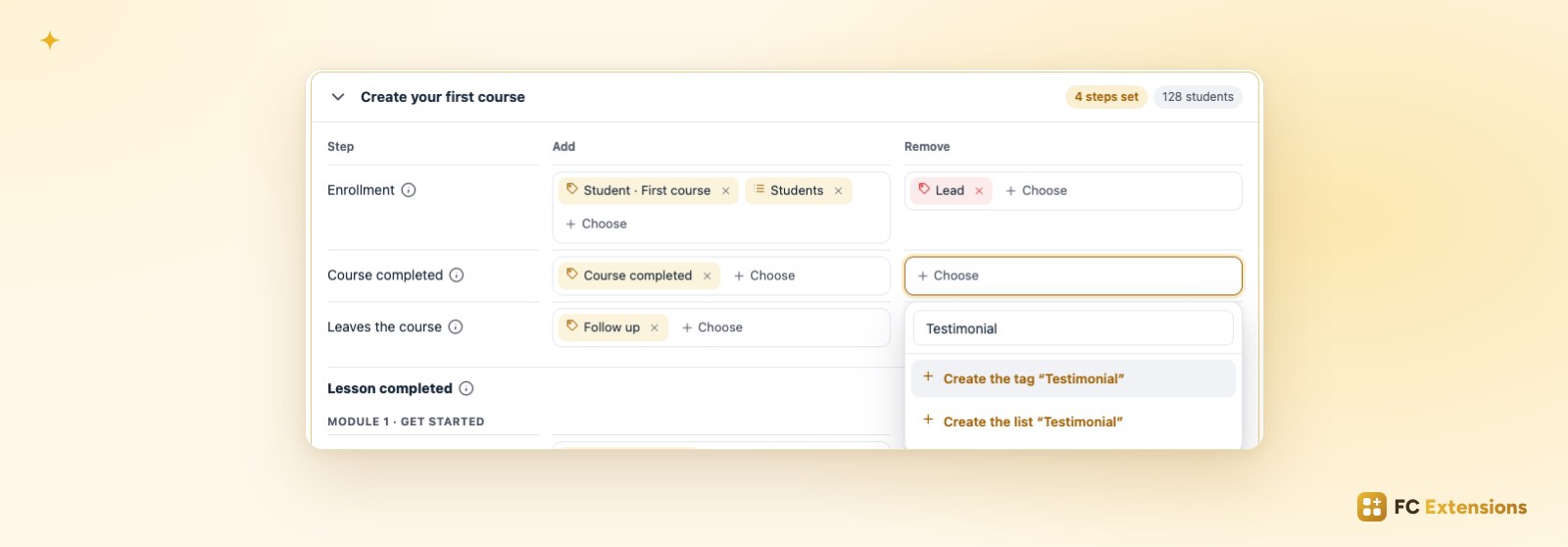
Task: Select Create the tag "Testimonial"
Action: (1073, 378)
